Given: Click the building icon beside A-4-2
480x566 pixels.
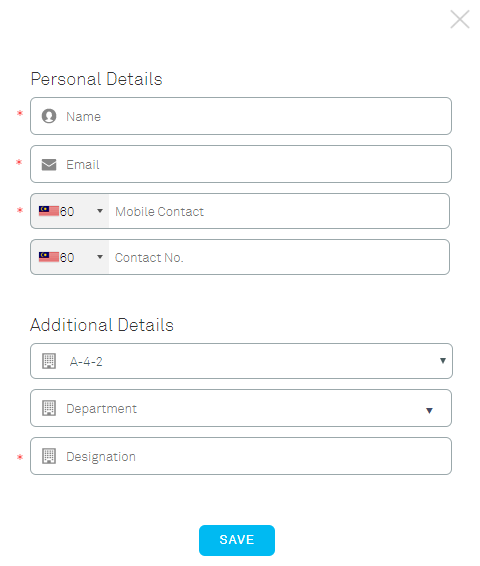Looking at the screenshot, I should point(49,361).
